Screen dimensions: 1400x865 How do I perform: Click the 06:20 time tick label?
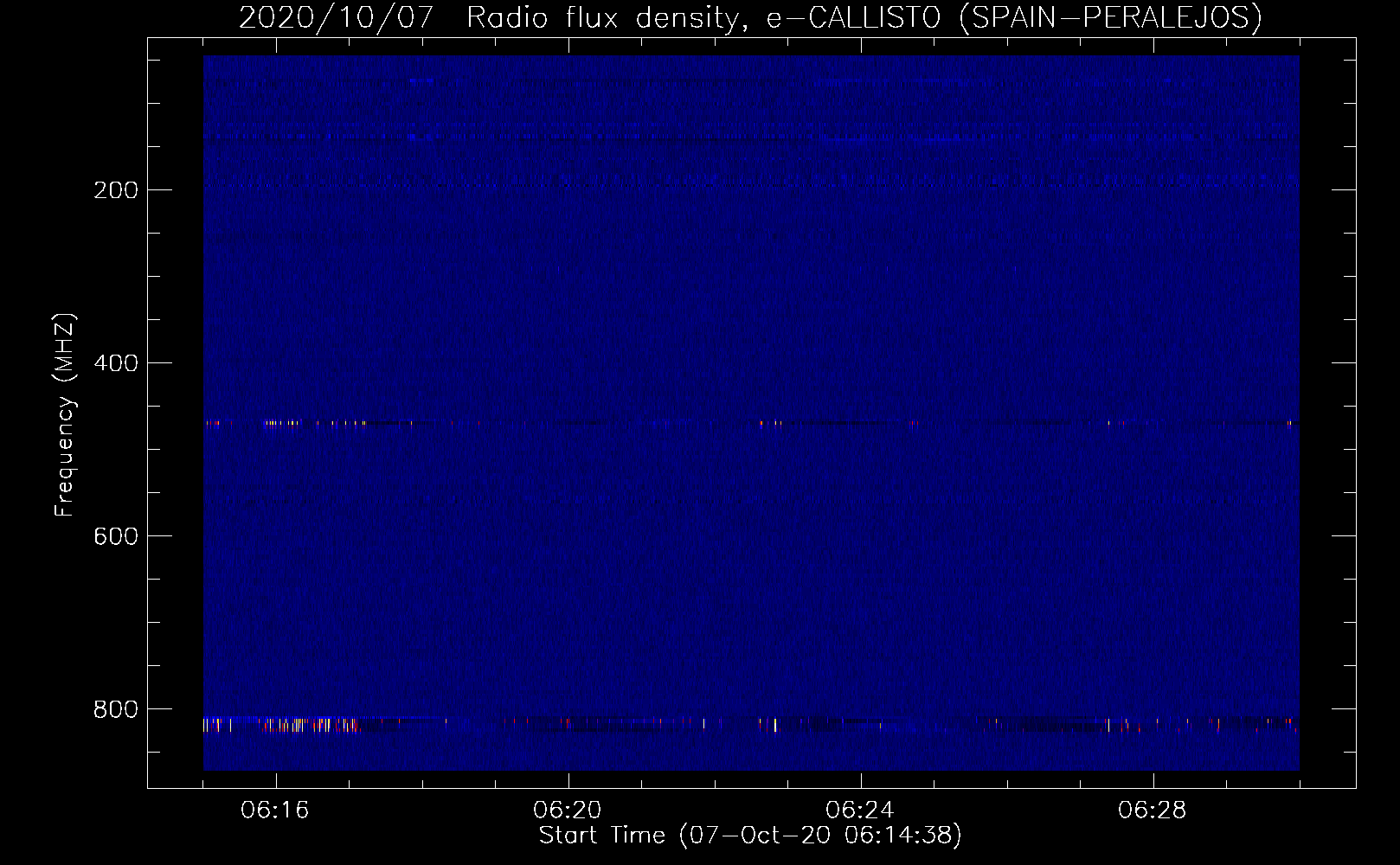(x=568, y=811)
